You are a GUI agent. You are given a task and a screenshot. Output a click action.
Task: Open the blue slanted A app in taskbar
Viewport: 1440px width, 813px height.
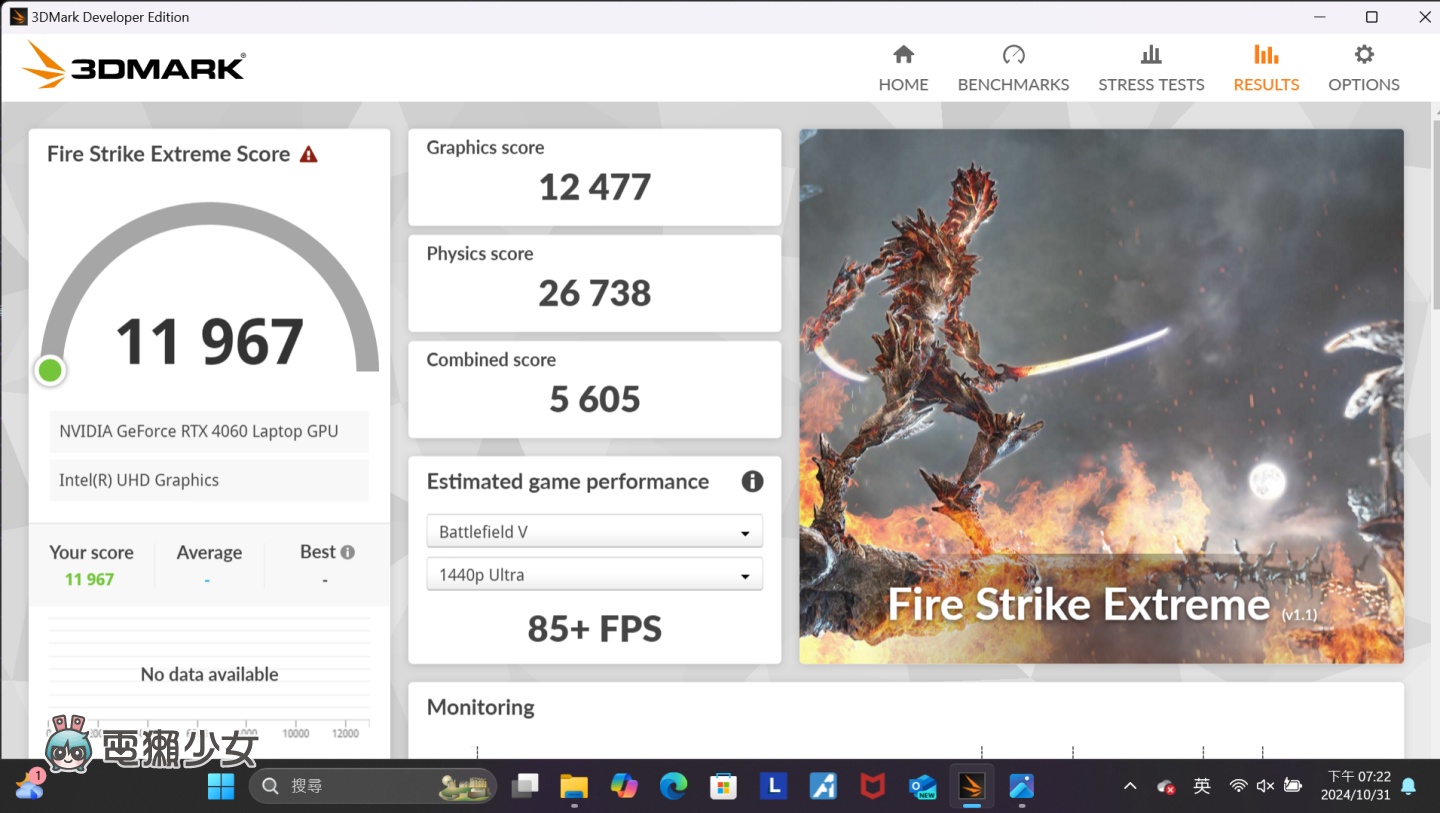tap(823, 786)
